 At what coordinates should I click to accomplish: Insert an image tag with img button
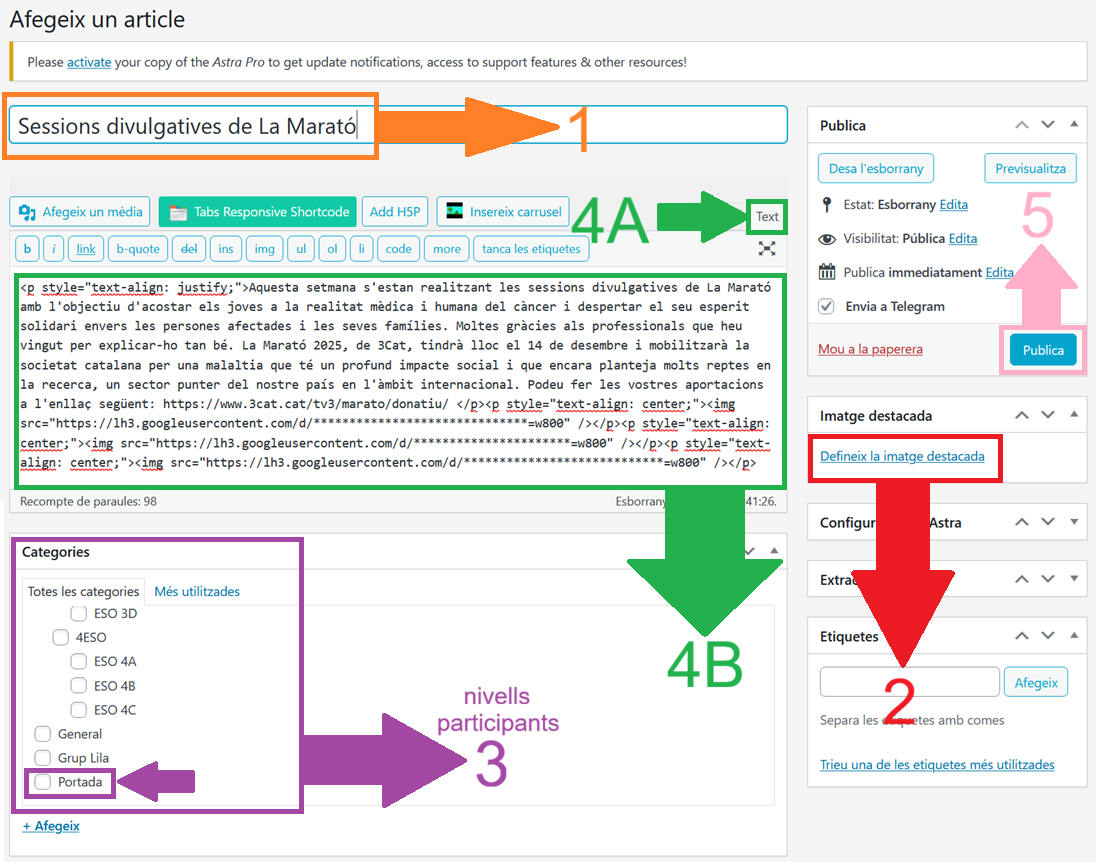pyautogui.click(x=264, y=249)
